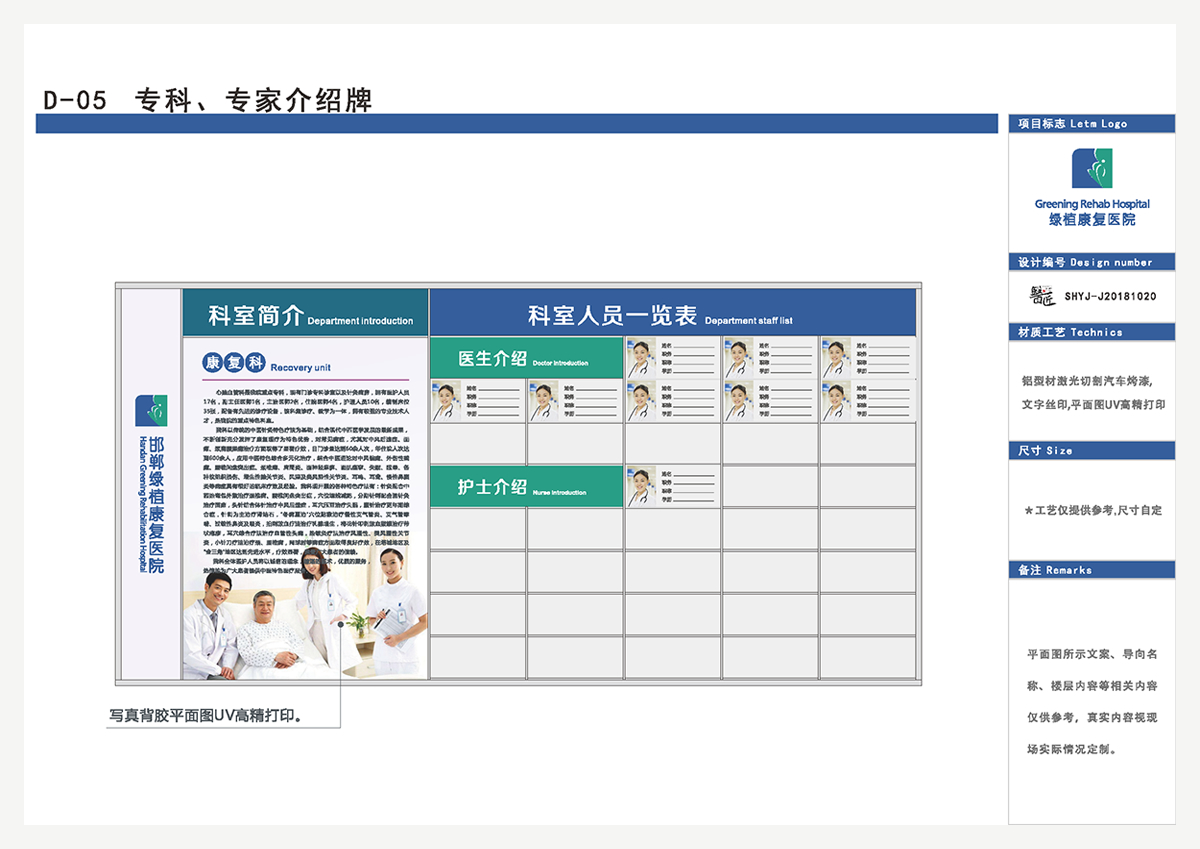Image resolution: width=1200 pixels, height=849 pixels.
Task: Click the 材质工艺 Technics header bar
Action: (1091, 332)
